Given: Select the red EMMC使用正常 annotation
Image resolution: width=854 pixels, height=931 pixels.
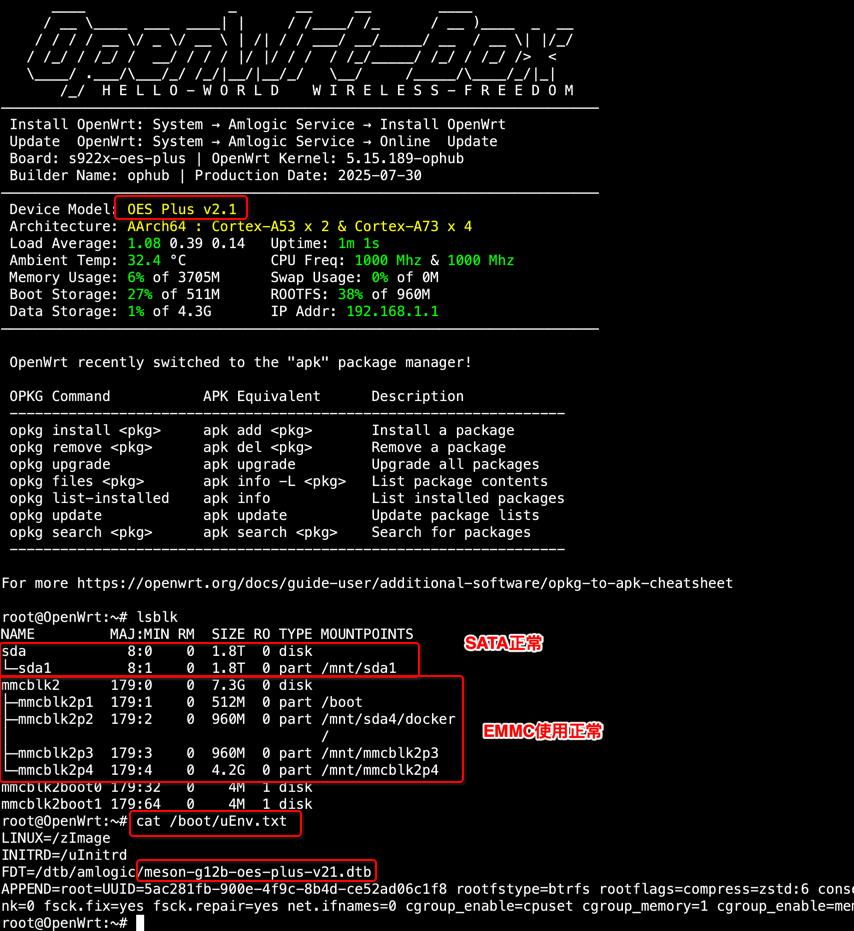Looking at the screenshot, I should [x=540, y=731].
